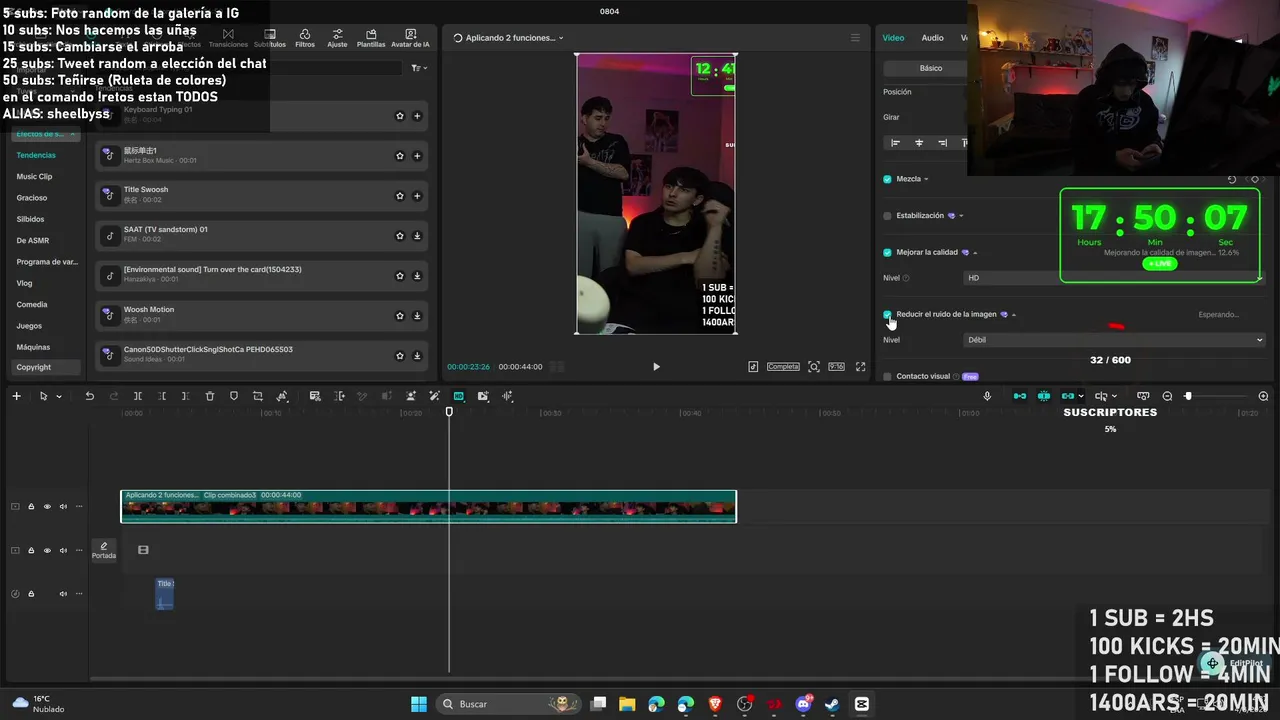Open the Filtros tab

pyautogui.click(x=305, y=39)
